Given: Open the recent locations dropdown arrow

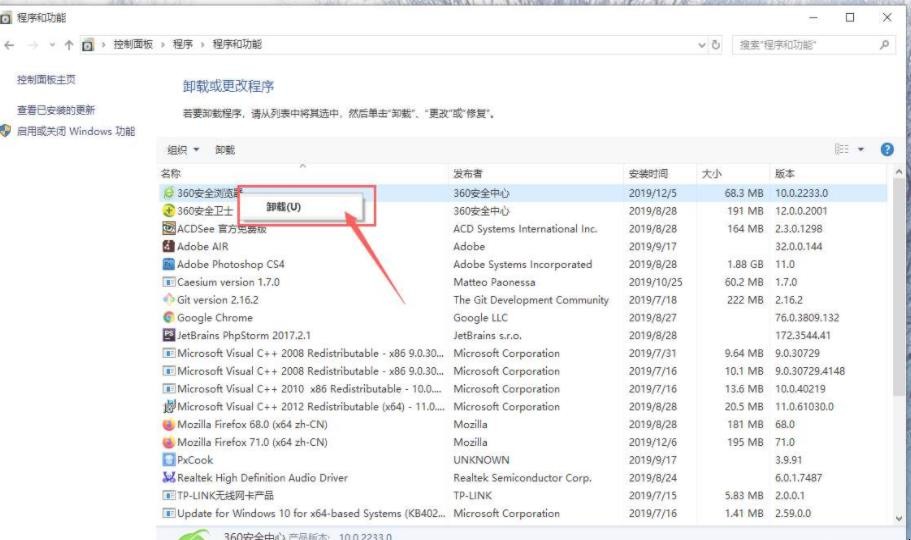Looking at the screenshot, I should tap(52, 45).
